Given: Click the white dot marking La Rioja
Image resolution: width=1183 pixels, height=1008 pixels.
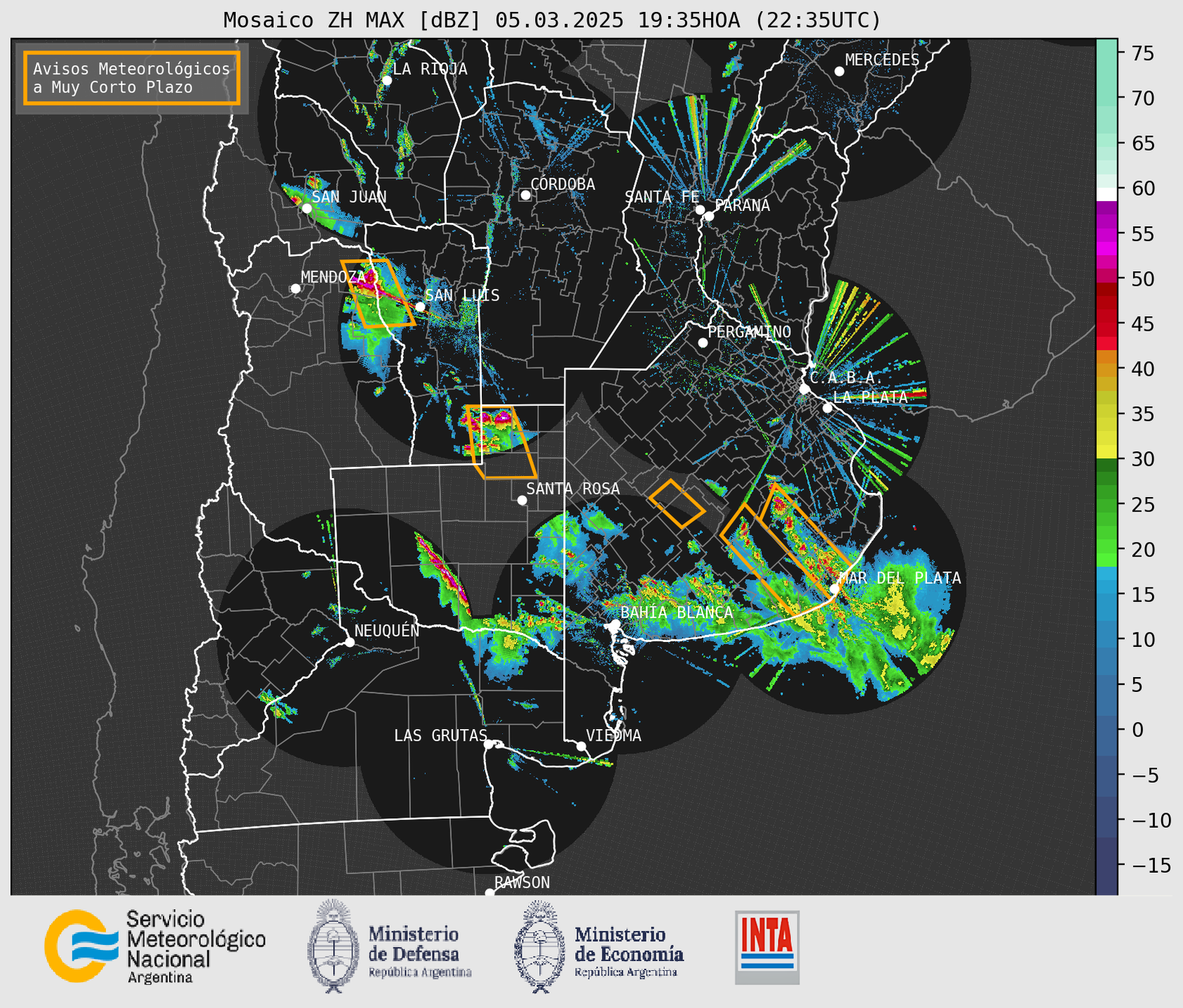Looking at the screenshot, I should 386,81.
